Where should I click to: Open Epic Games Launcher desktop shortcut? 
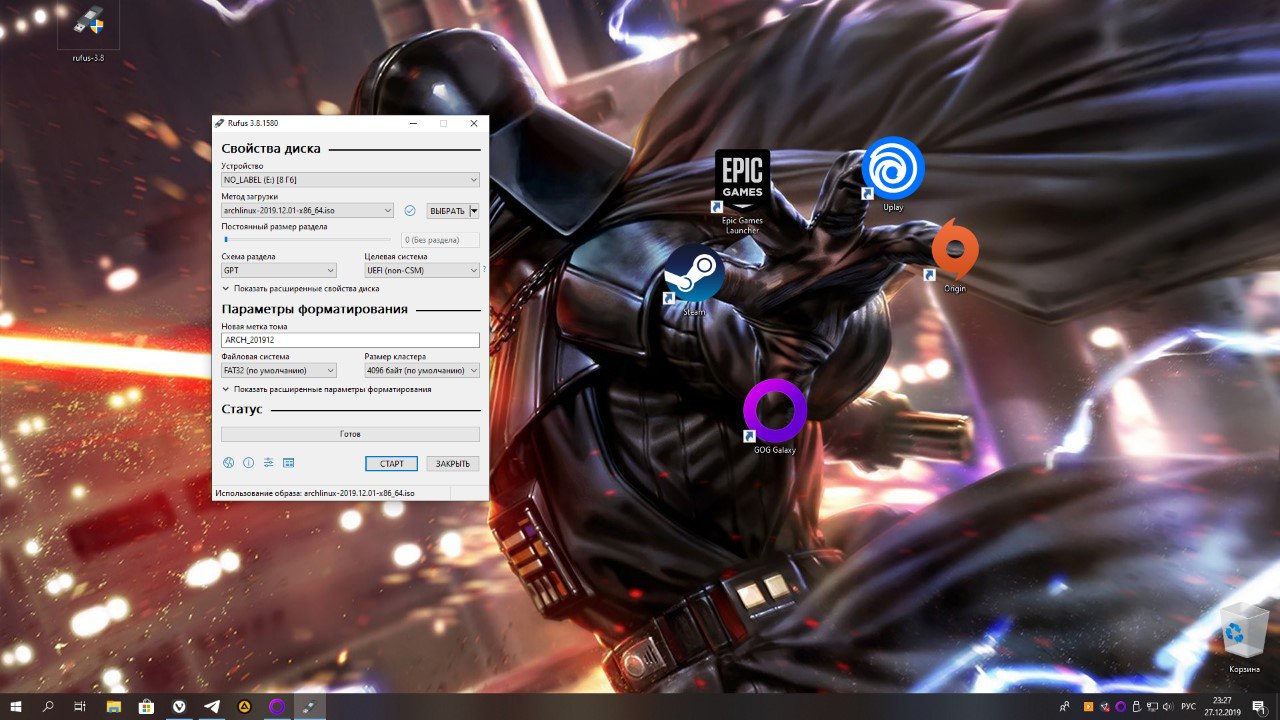(742, 192)
